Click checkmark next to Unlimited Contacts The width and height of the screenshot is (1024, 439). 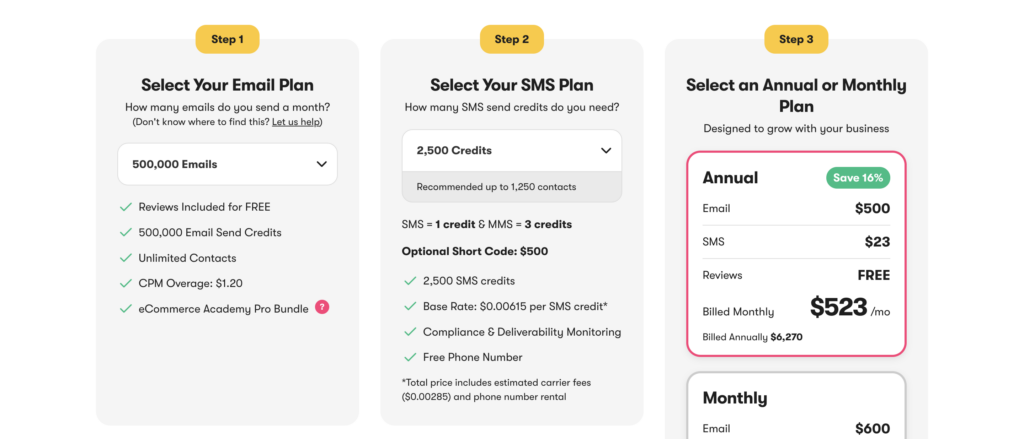(126, 258)
